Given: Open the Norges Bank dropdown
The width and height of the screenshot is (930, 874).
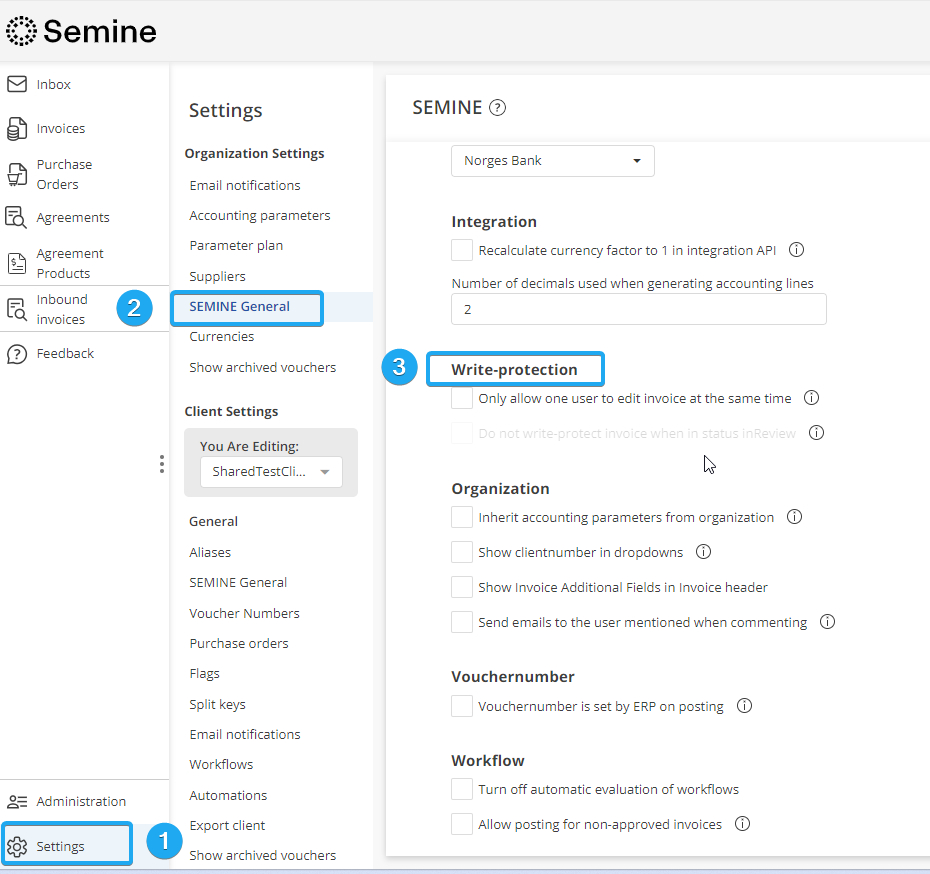Looking at the screenshot, I should [552, 161].
